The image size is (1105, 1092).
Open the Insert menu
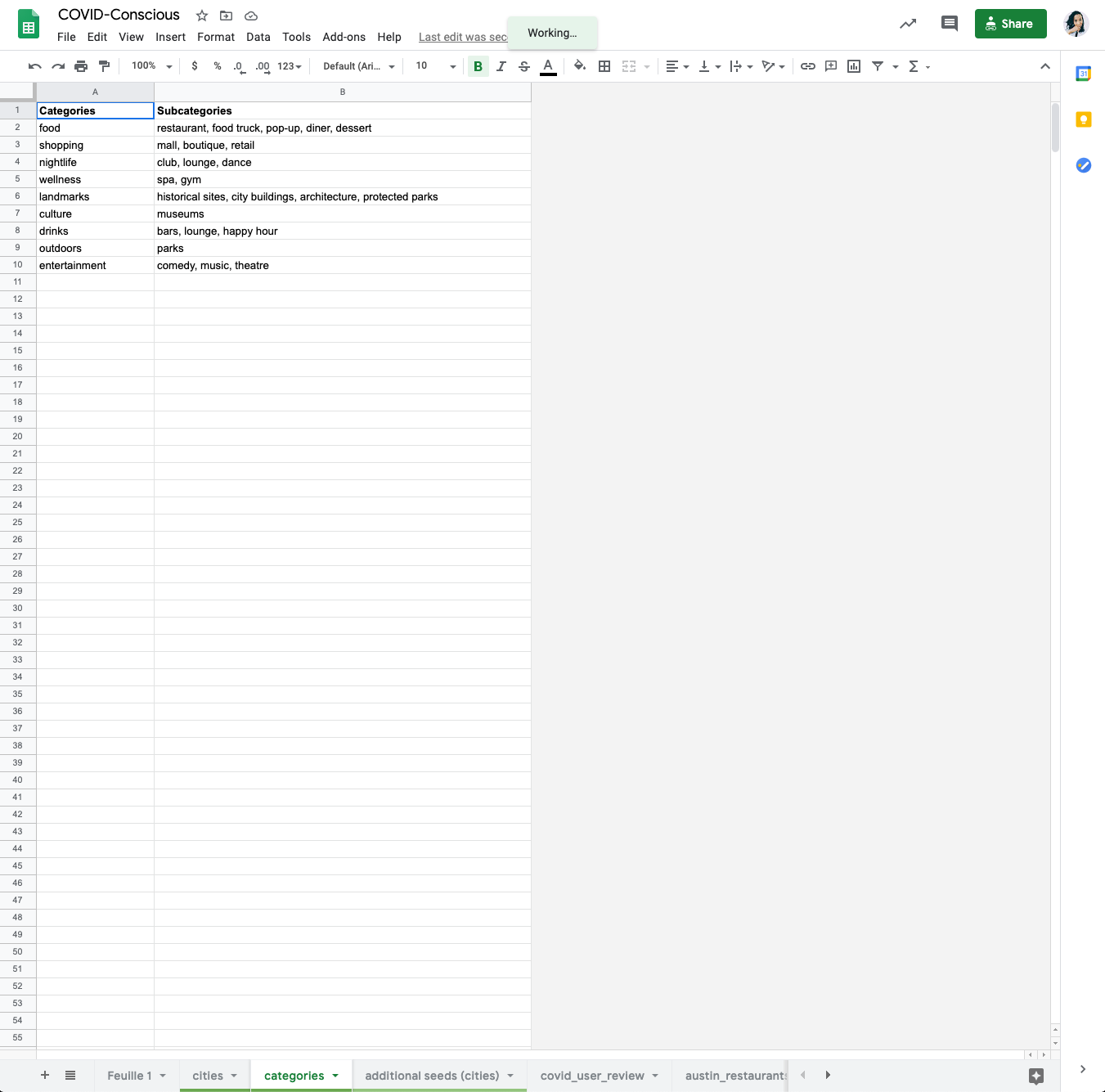tap(170, 37)
